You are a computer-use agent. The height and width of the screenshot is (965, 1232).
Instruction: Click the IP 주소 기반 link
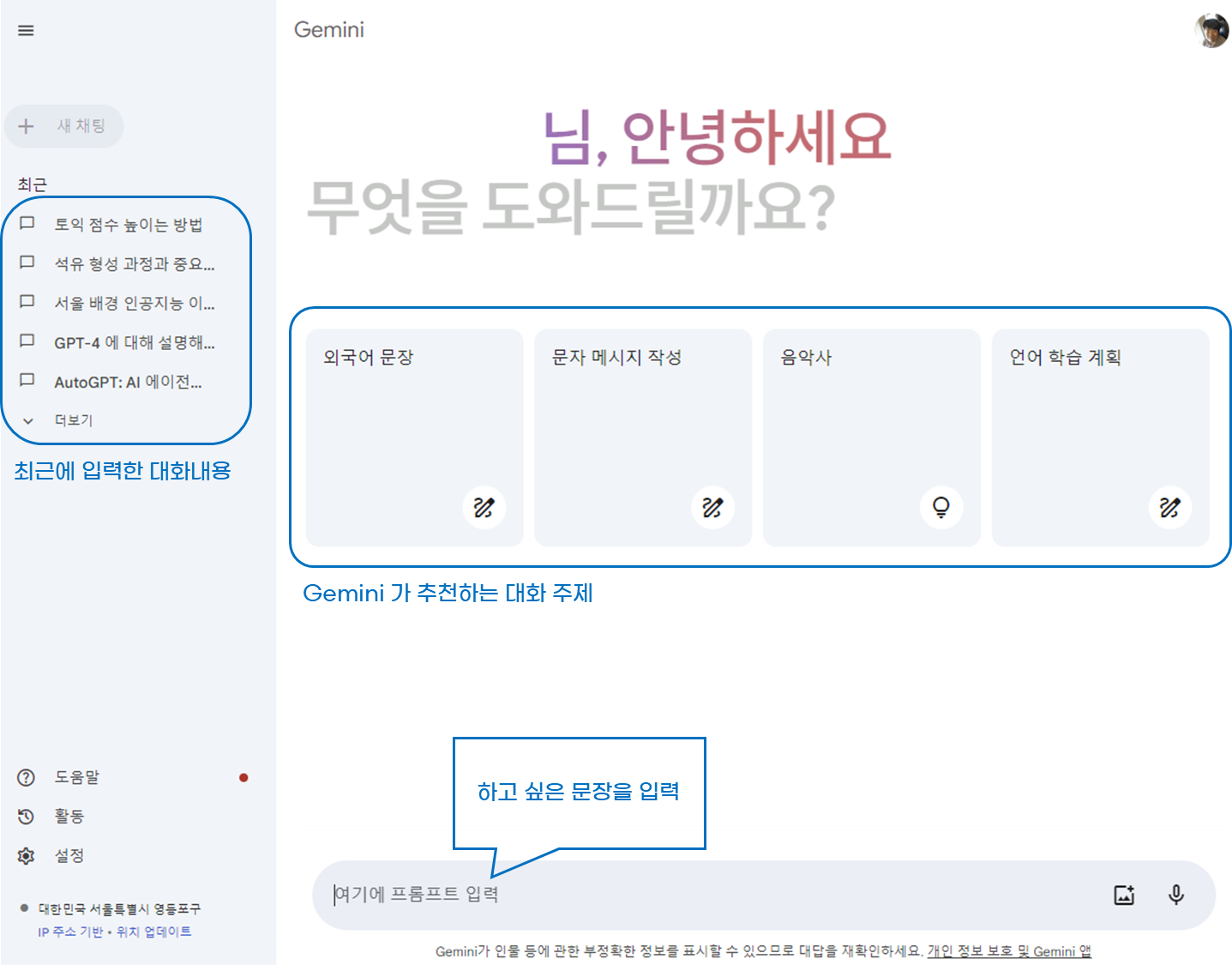[x=70, y=932]
